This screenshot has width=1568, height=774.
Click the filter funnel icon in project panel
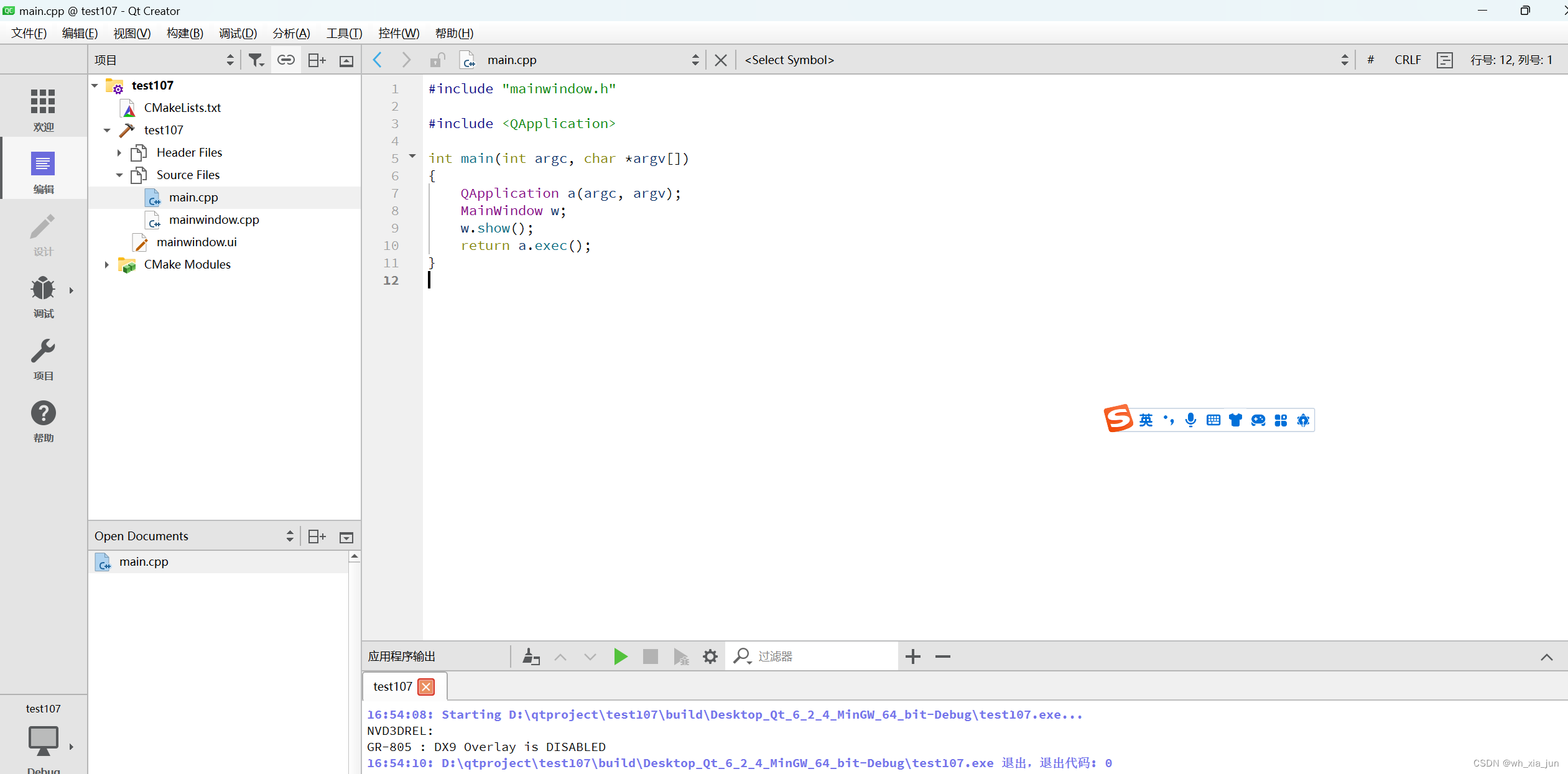pos(256,59)
